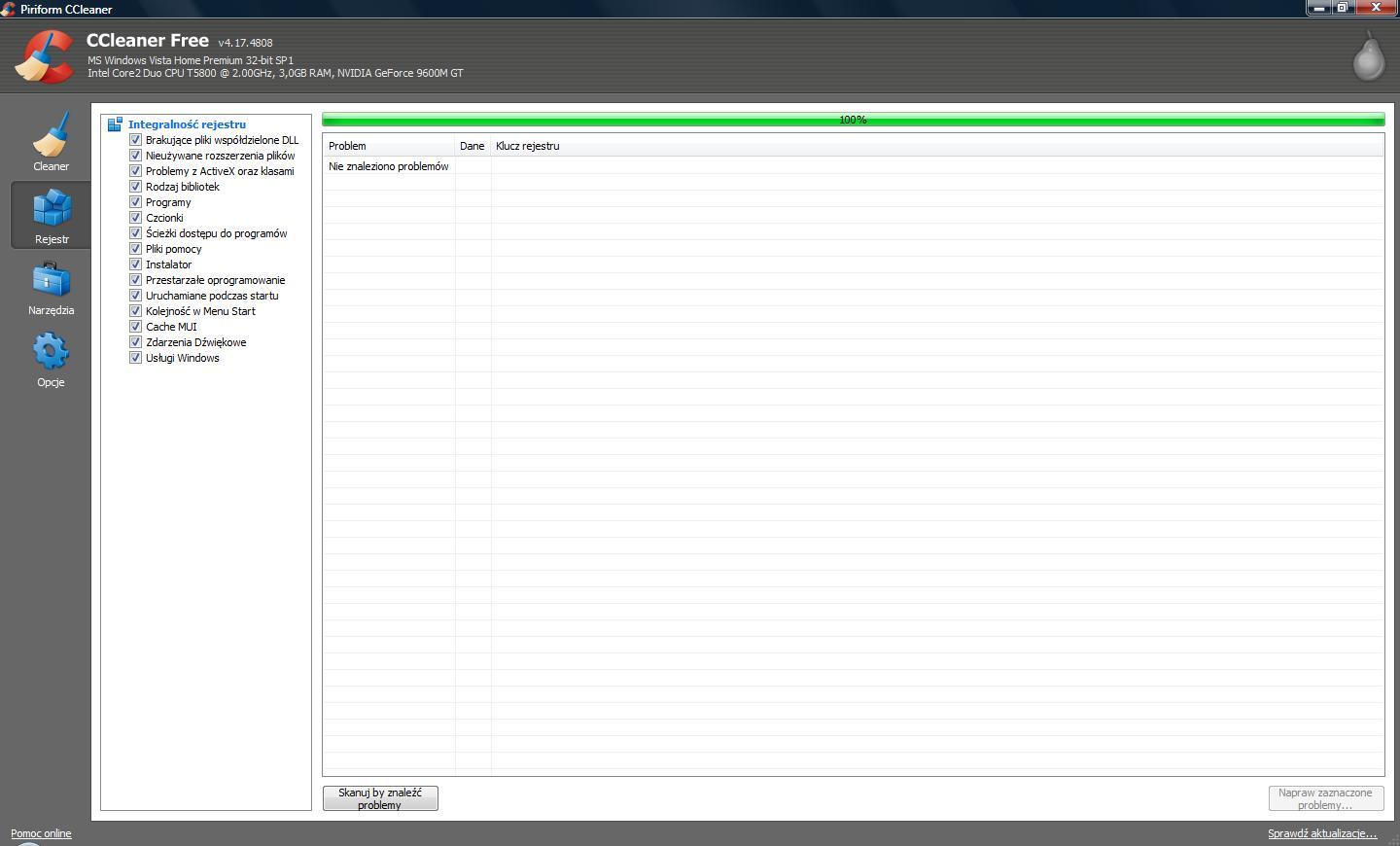This screenshot has height=846, width=1400.
Task: Click the Integralność rejestru category icon
Action: coord(115,124)
